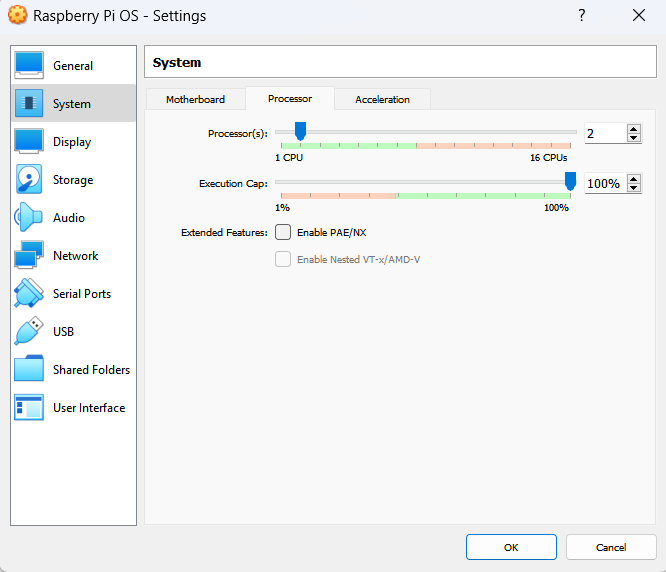Decrease execution cap with down arrow
This screenshot has height=572, width=666.
[x=633, y=189]
